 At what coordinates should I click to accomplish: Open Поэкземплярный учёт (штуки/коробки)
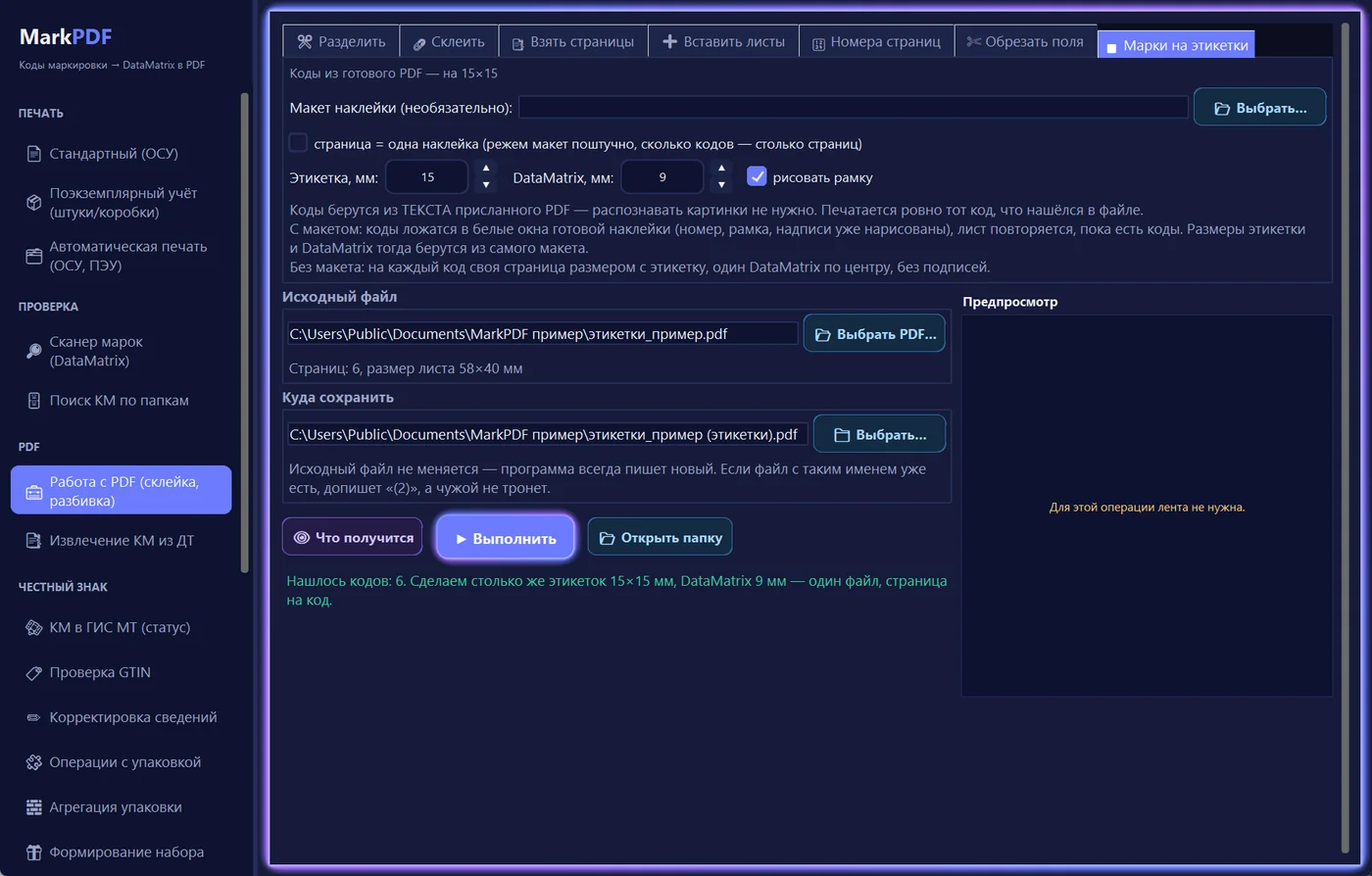pyautogui.click(x=121, y=203)
